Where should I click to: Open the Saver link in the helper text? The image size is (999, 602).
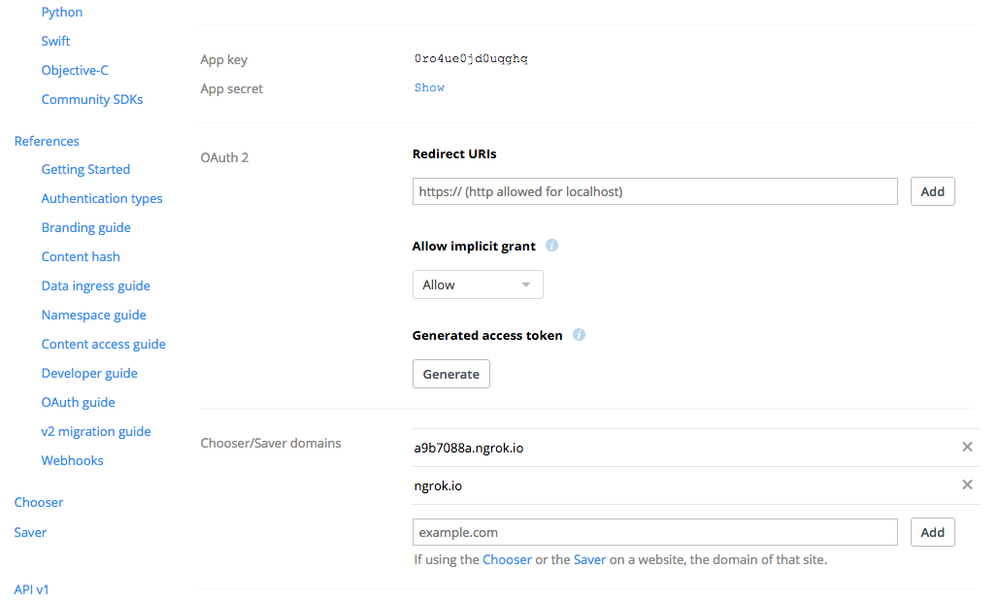(x=590, y=559)
